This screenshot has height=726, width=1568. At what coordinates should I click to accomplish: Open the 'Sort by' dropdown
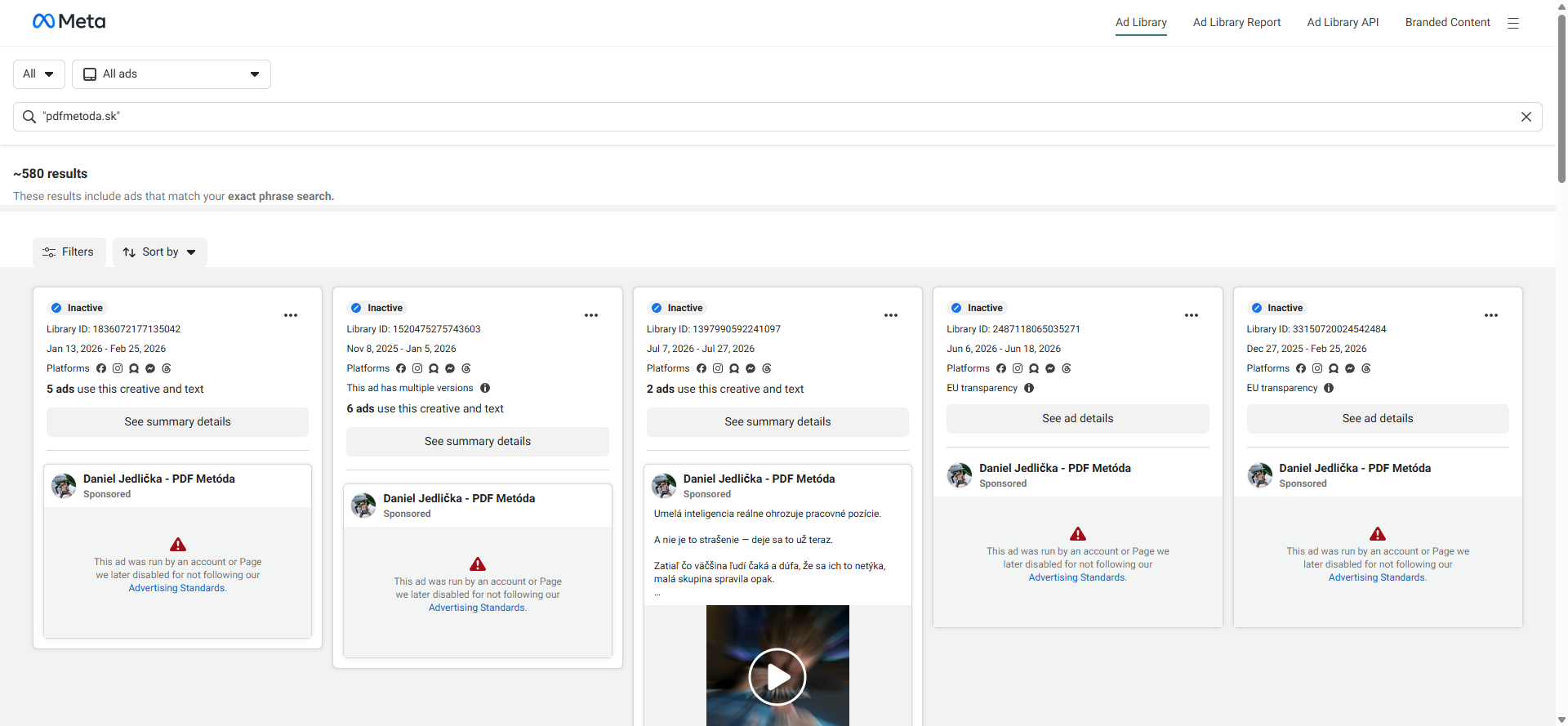pyautogui.click(x=160, y=252)
